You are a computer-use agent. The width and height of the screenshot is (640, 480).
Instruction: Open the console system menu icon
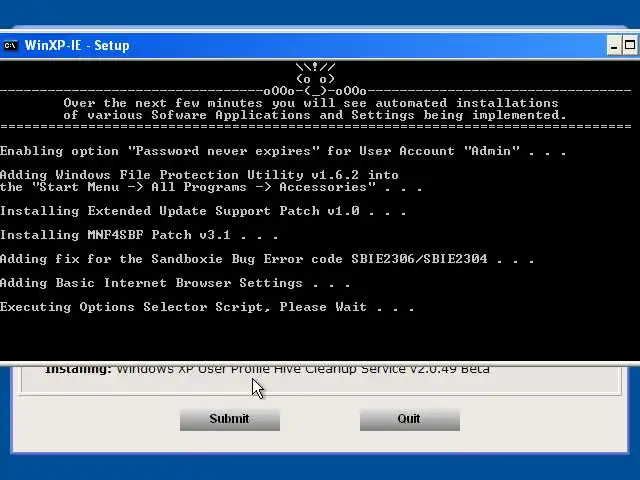click(10, 45)
